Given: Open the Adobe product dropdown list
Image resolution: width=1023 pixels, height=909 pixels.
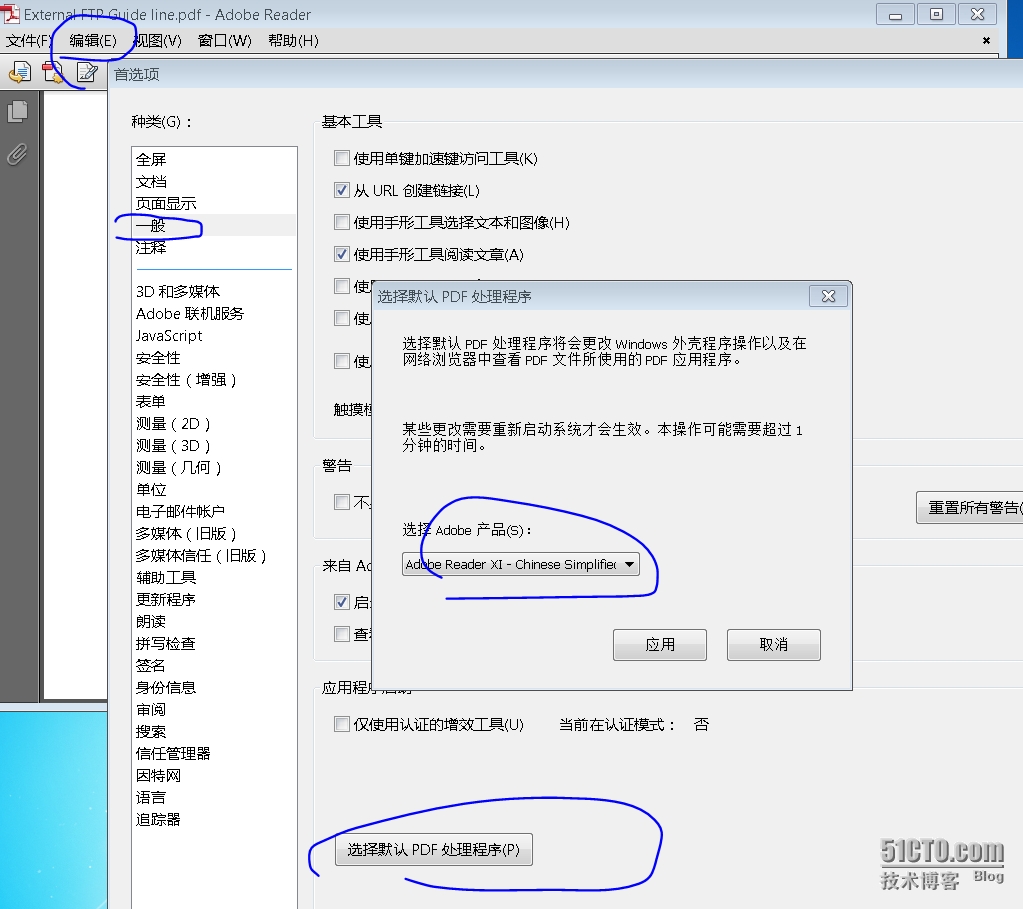Looking at the screenshot, I should (x=521, y=564).
